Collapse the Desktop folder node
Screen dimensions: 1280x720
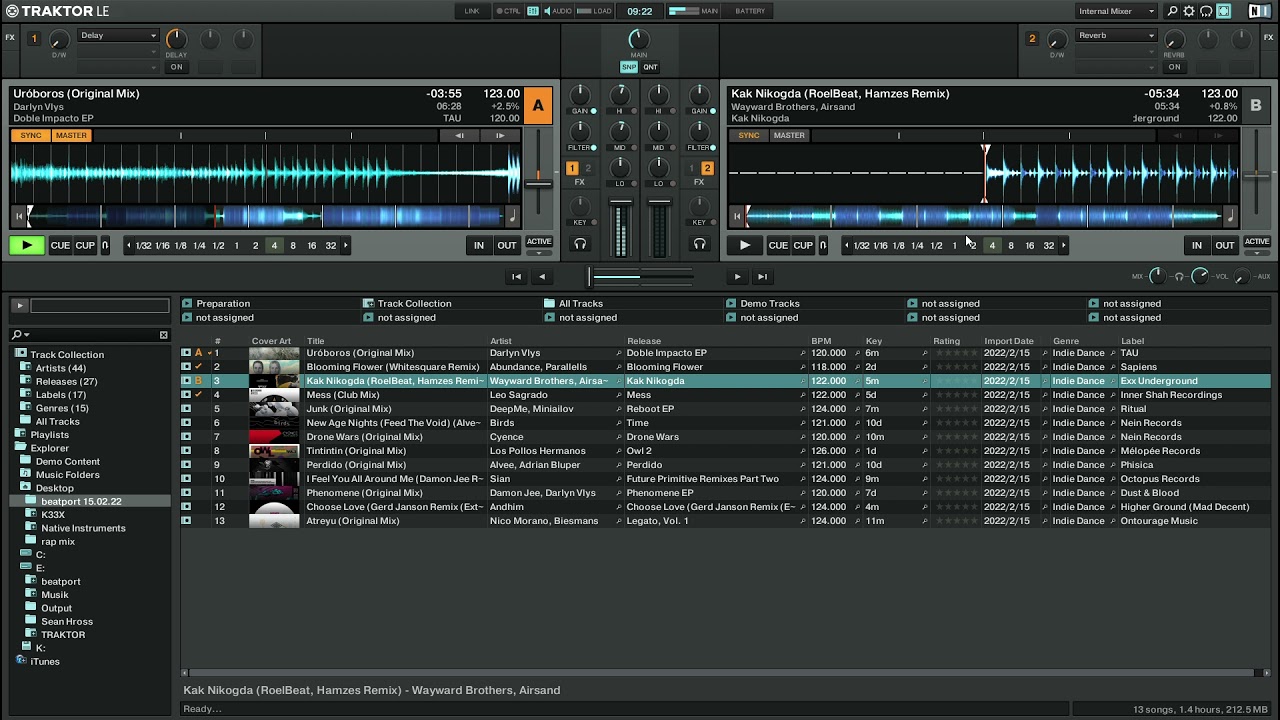pyautogui.click(x=27, y=488)
